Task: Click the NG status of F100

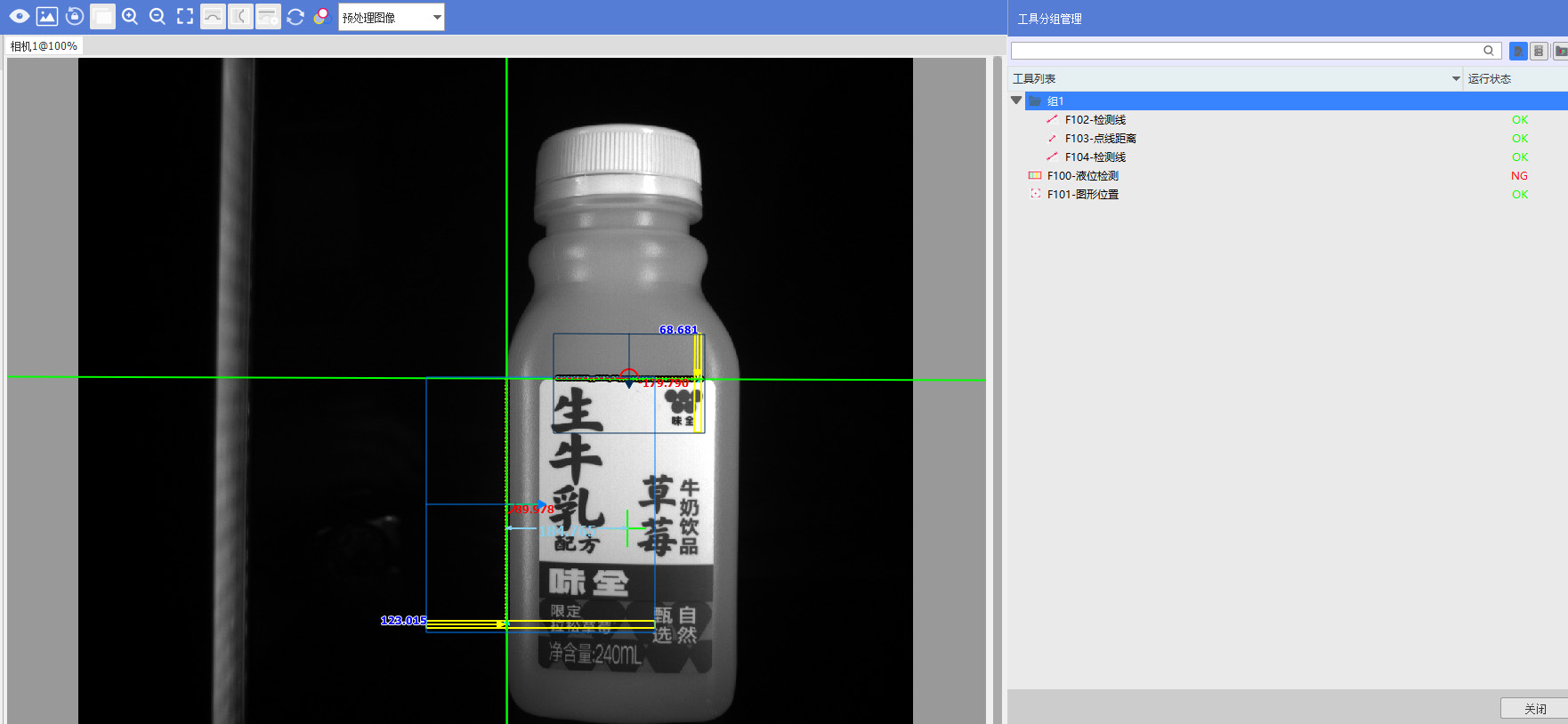Action: [x=1519, y=176]
